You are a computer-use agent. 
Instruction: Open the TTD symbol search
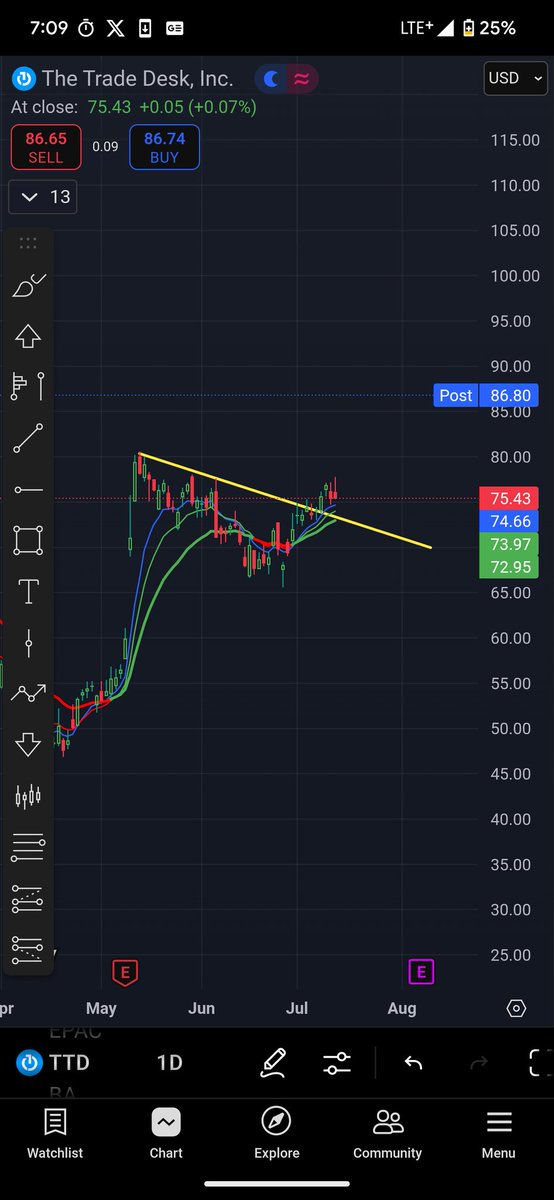click(52, 1062)
